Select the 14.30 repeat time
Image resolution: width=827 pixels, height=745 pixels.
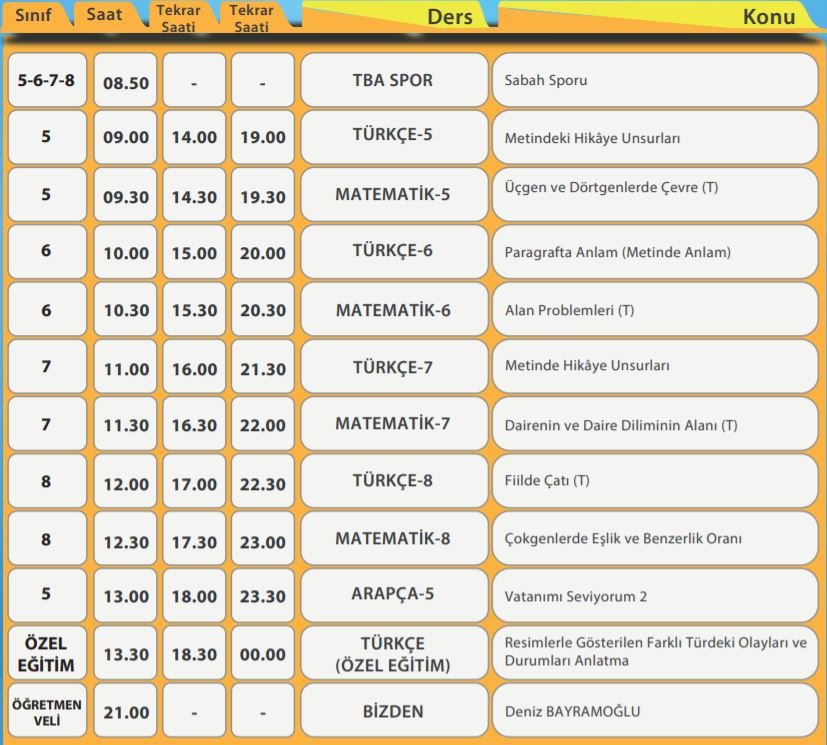point(194,195)
